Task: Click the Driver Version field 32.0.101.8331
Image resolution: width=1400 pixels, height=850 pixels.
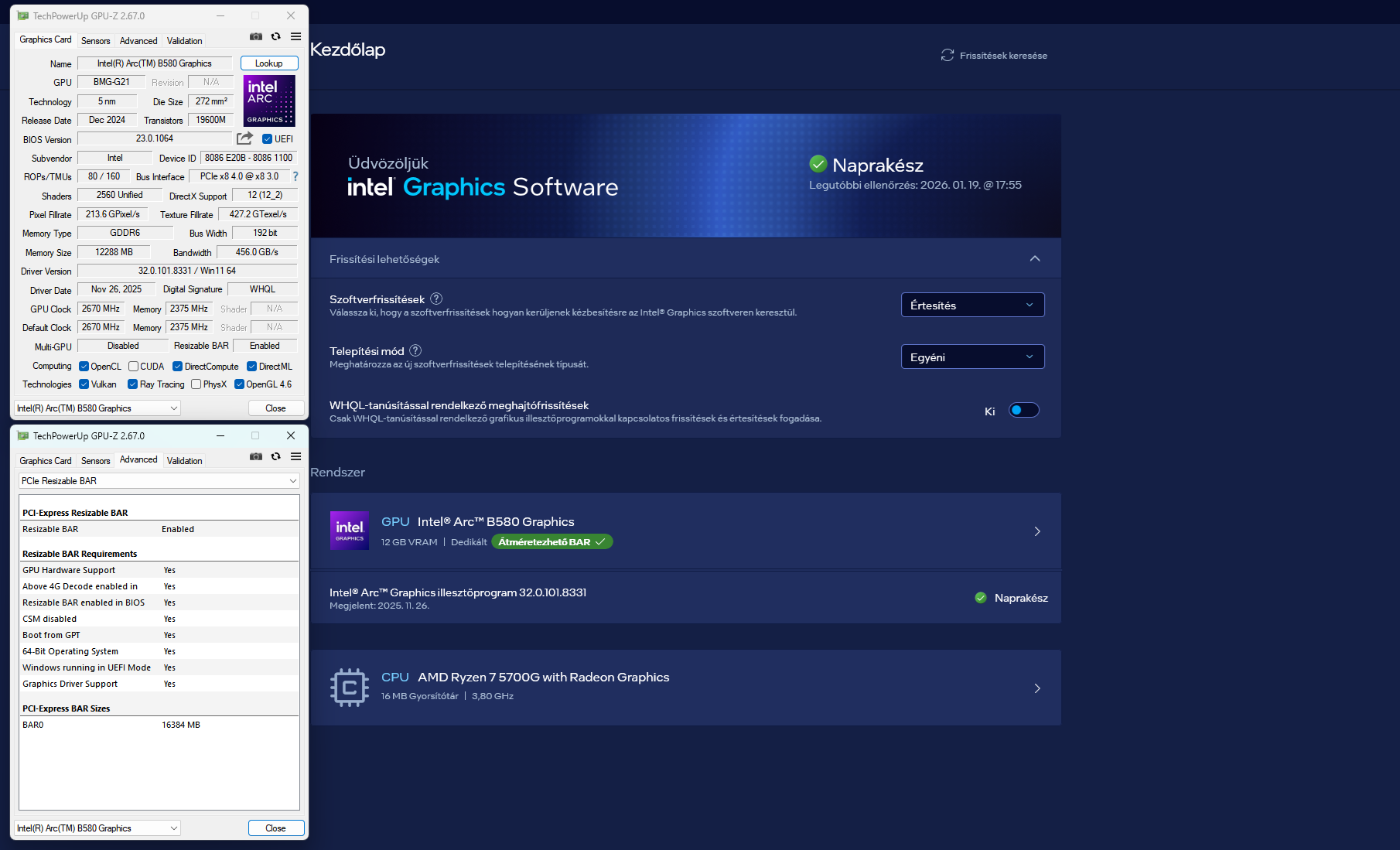Action: coord(187,271)
